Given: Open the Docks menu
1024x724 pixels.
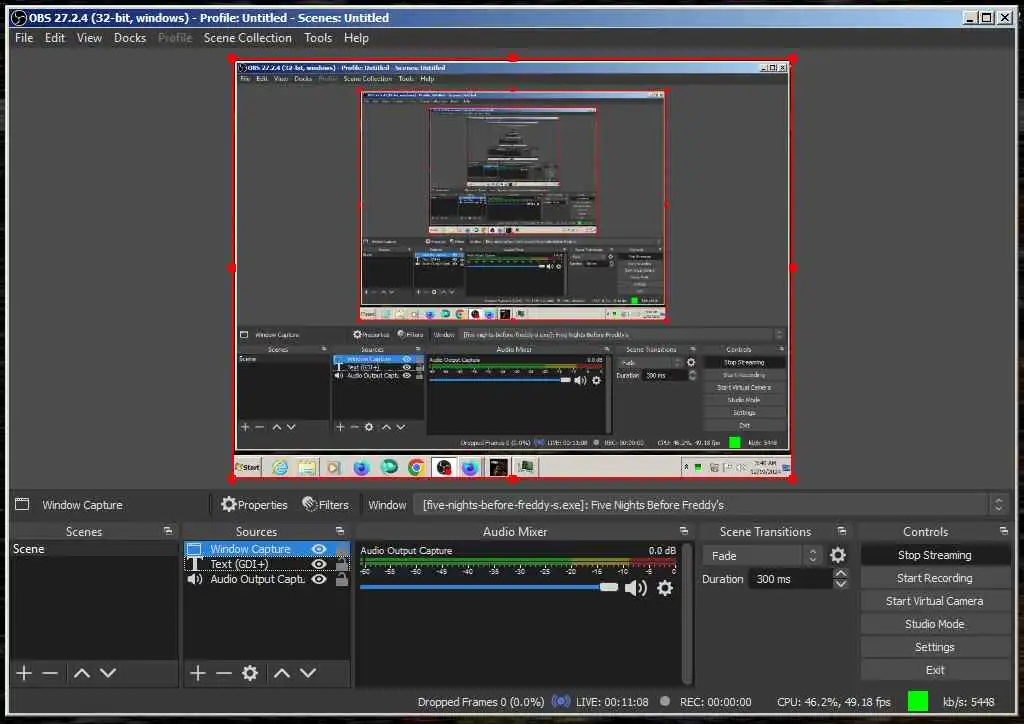Looking at the screenshot, I should (x=130, y=38).
